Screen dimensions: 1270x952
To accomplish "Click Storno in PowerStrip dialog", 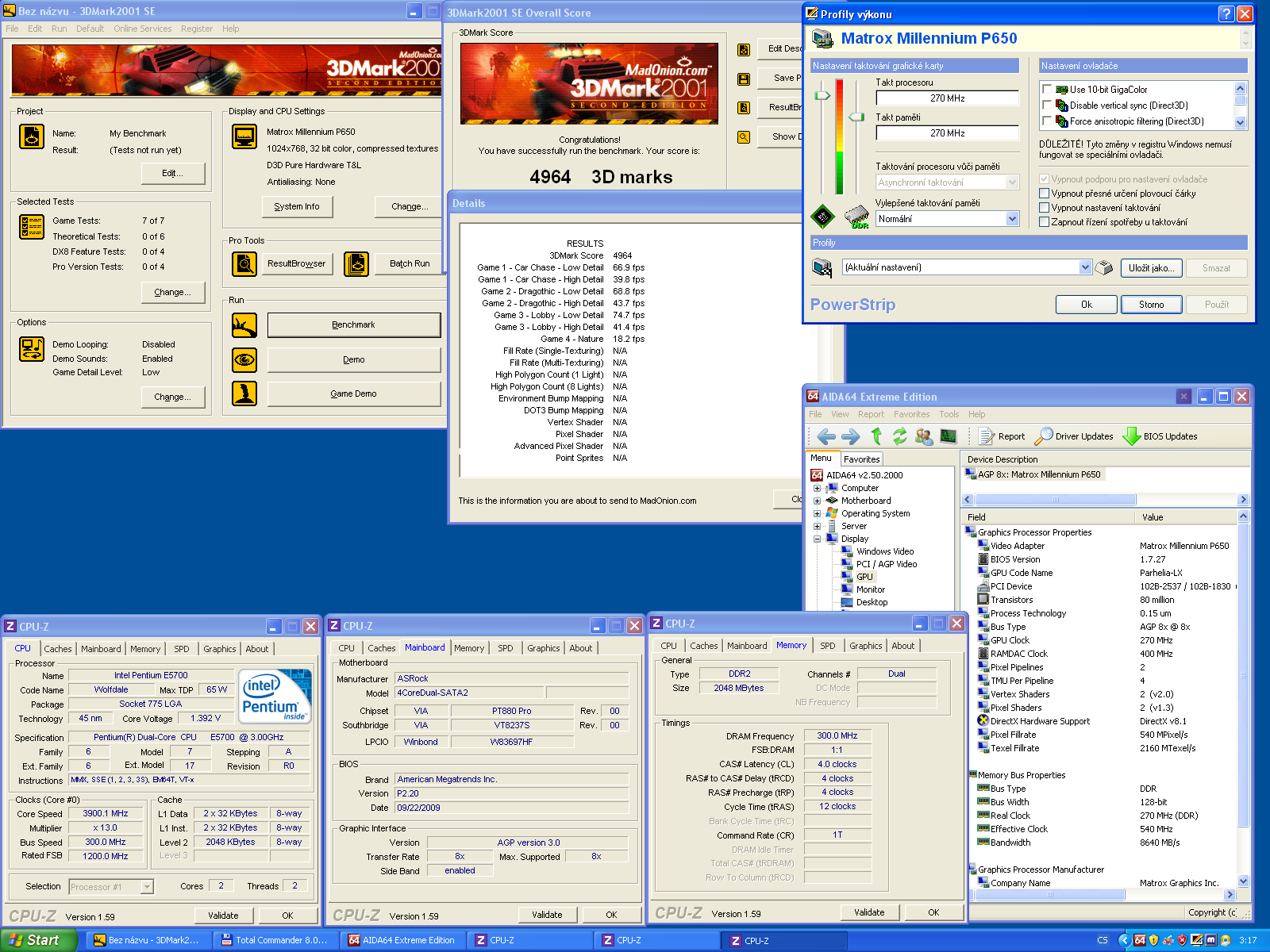I will [1152, 305].
